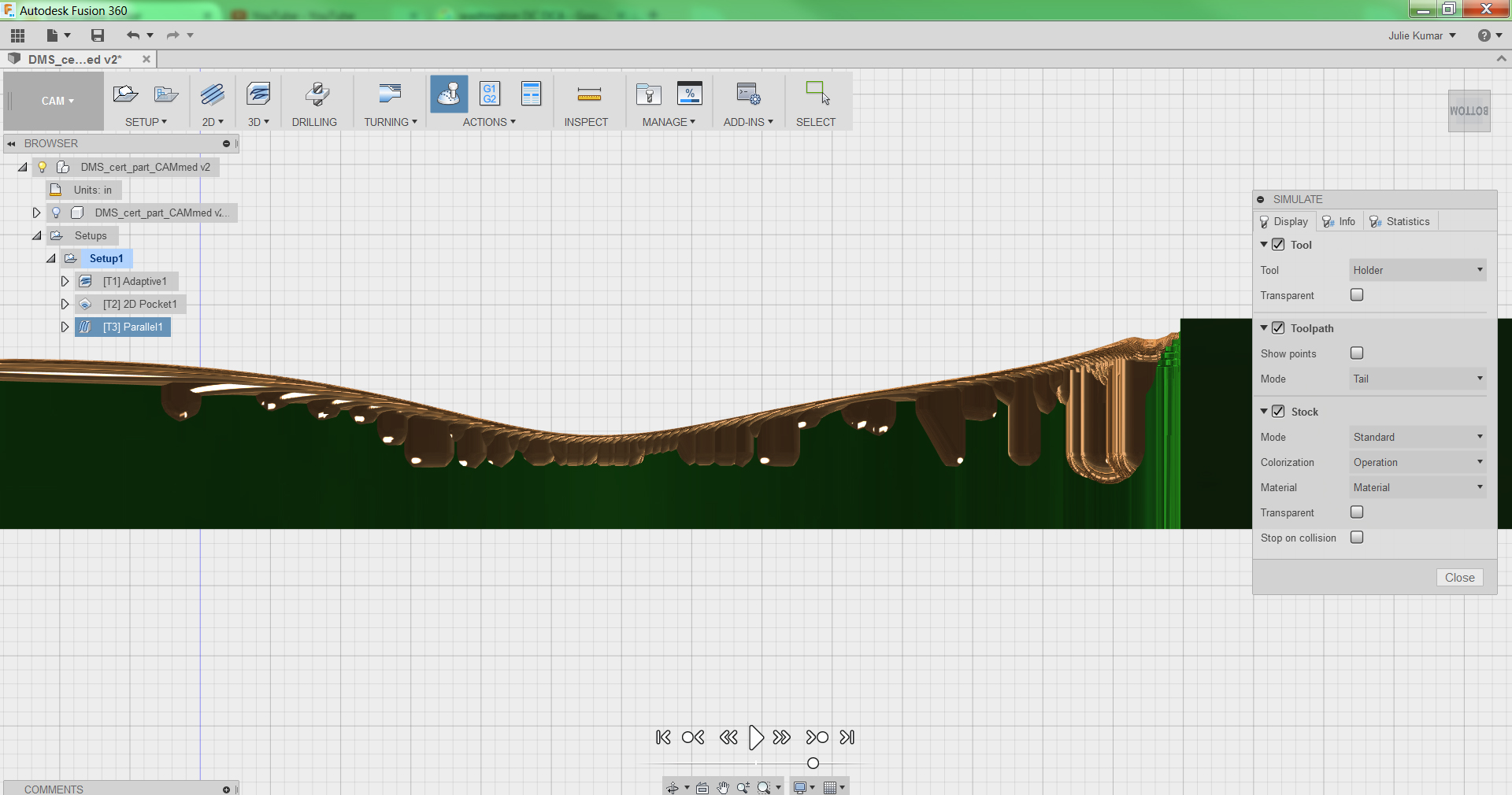Open the Toolpath Mode Tail dropdown
This screenshot has height=795, width=1512.
click(x=1417, y=379)
